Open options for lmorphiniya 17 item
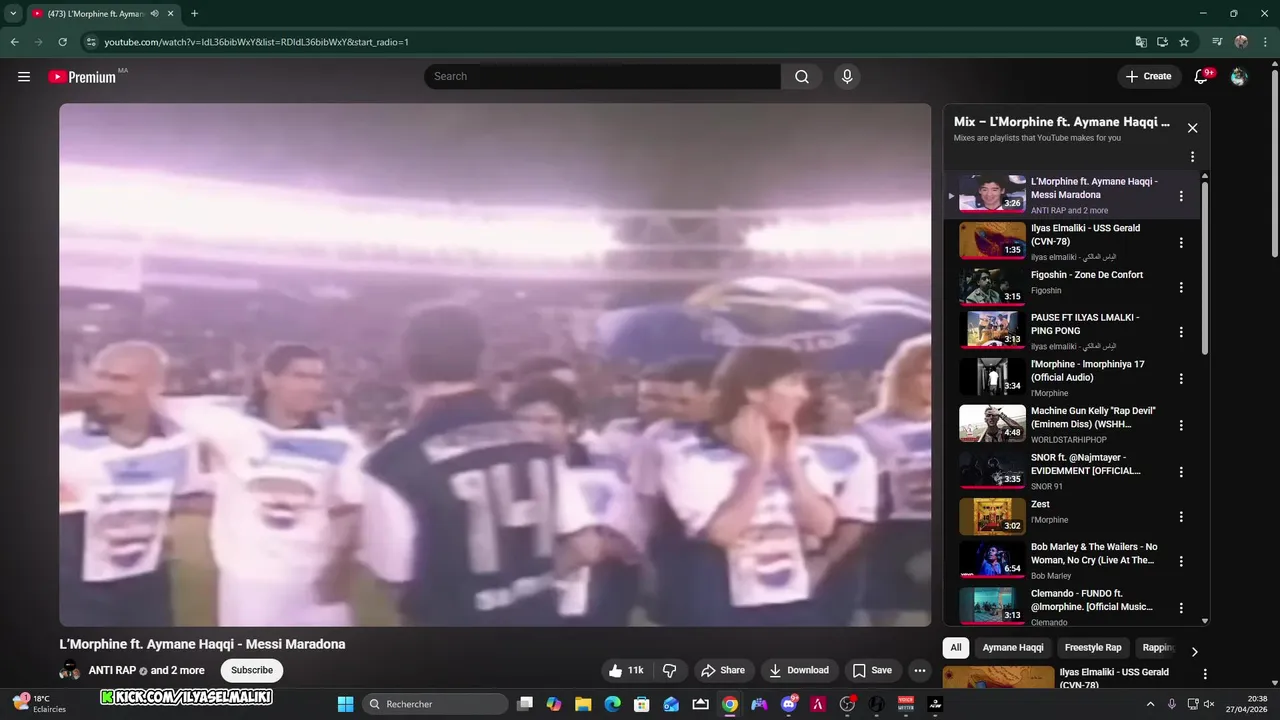This screenshot has width=1280, height=720. pos(1181,379)
